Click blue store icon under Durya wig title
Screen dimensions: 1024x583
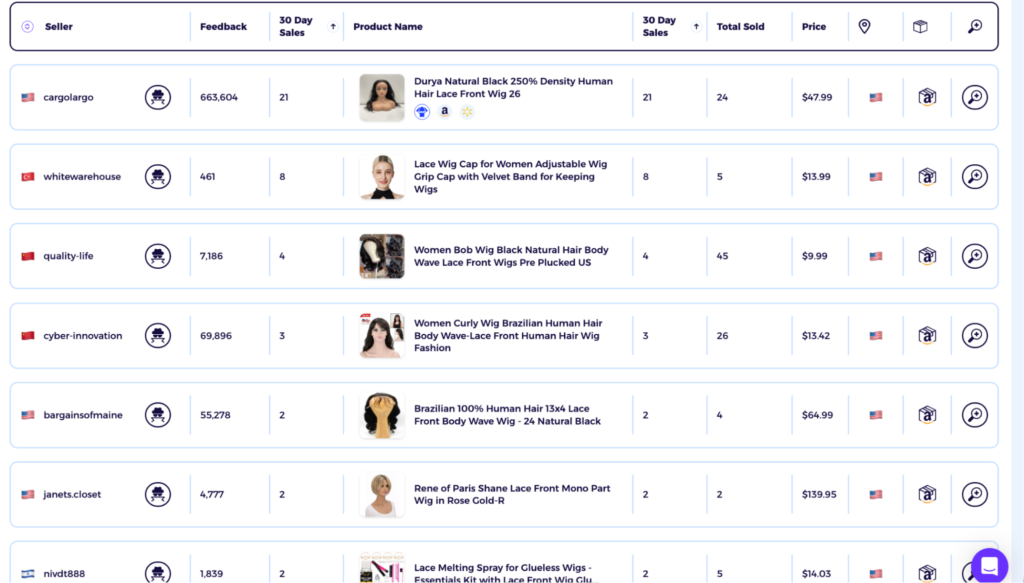pos(422,112)
